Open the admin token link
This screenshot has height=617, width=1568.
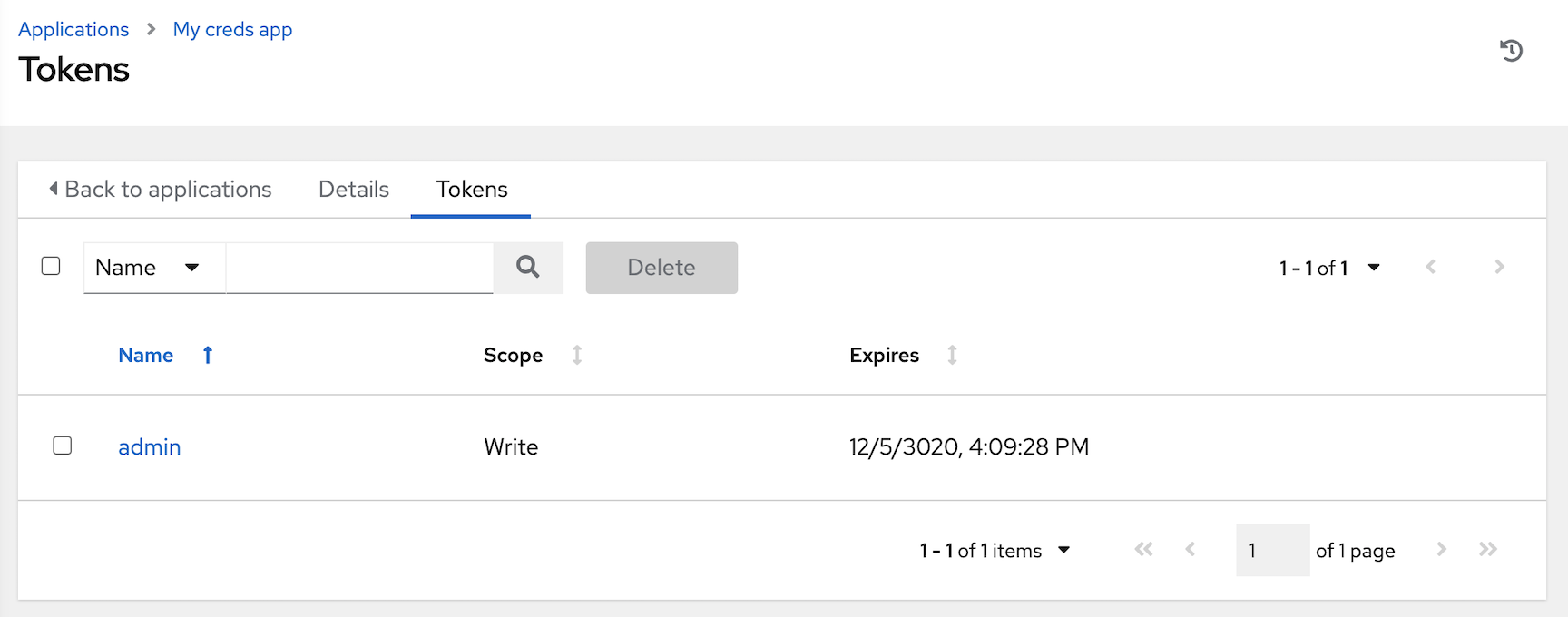150,446
